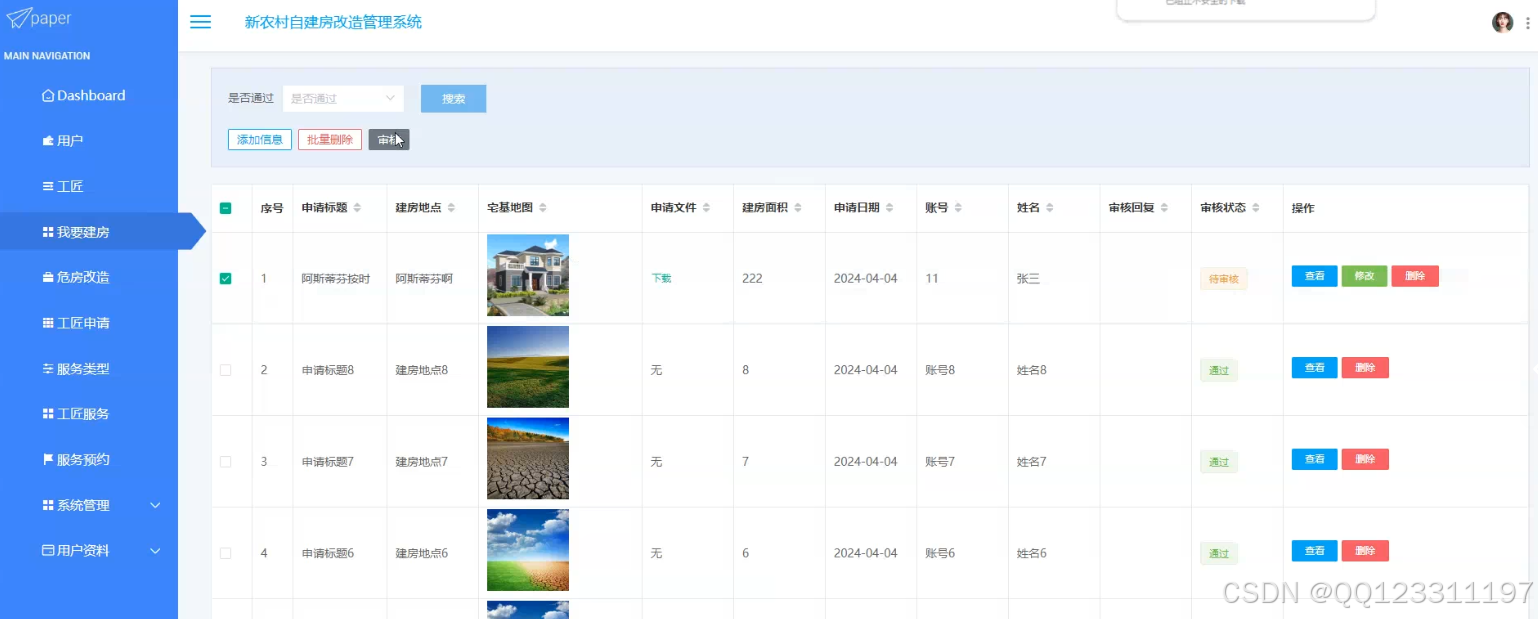Click the 危房改造 briefcase icon
This screenshot has width=1538, height=619.
pos(48,277)
